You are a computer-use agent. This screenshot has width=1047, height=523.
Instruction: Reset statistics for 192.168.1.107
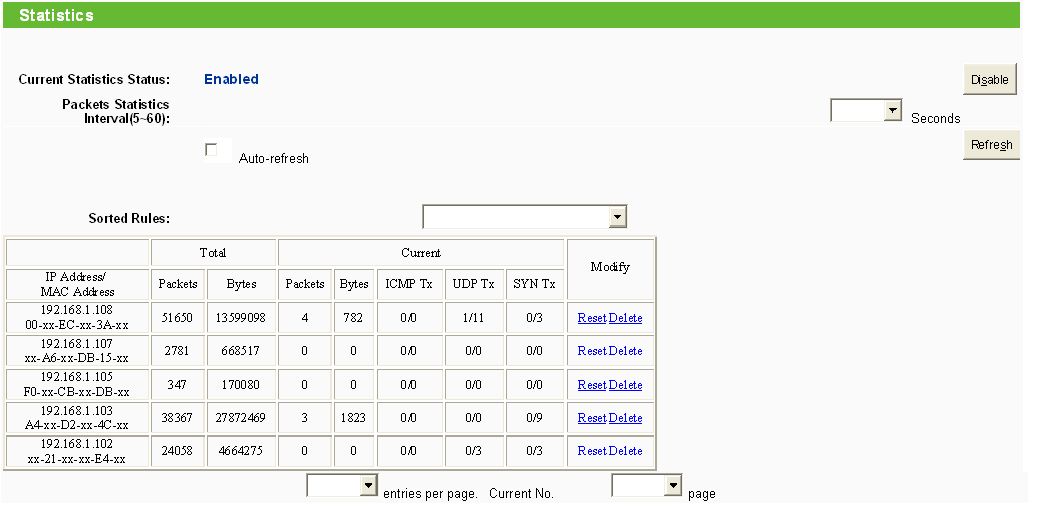click(x=592, y=351)
